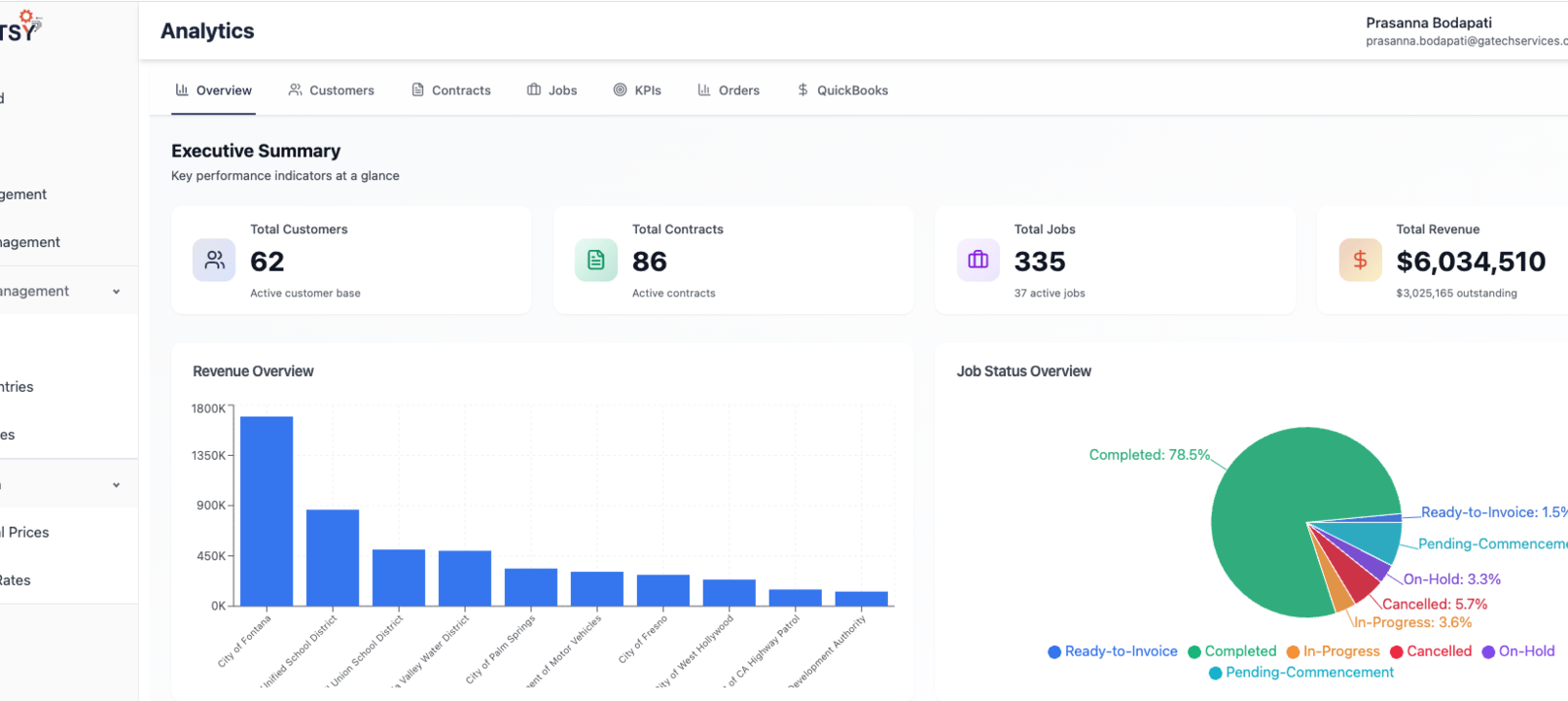The width and height of the screenshot is (1568, 701).
Task: Open the Customers tab
Action: click(x=332, y=90)
